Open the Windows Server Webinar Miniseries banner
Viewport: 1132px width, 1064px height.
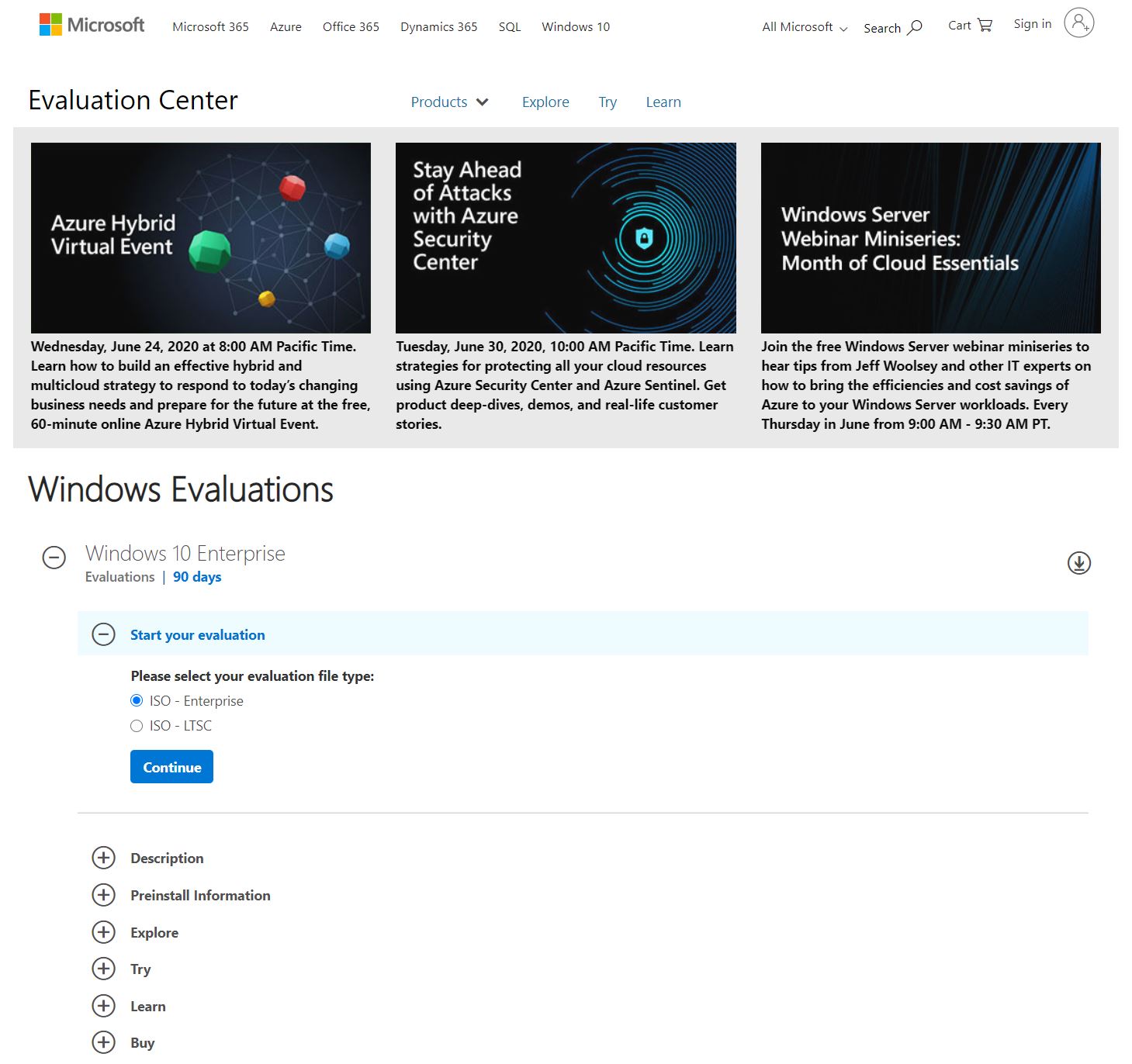pos(931,238)
